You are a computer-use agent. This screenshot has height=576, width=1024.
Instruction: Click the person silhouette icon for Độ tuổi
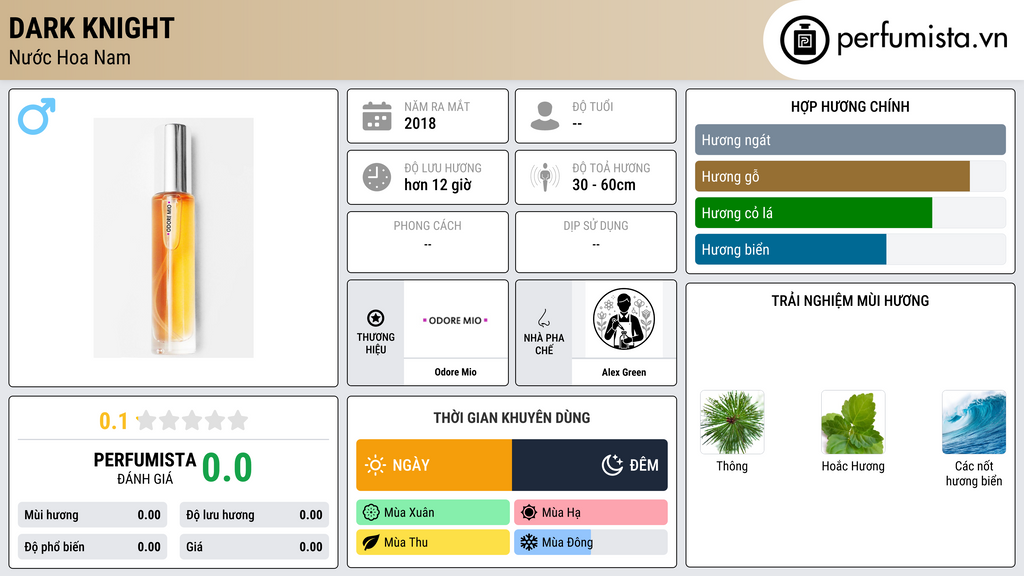tap(545, 116)
